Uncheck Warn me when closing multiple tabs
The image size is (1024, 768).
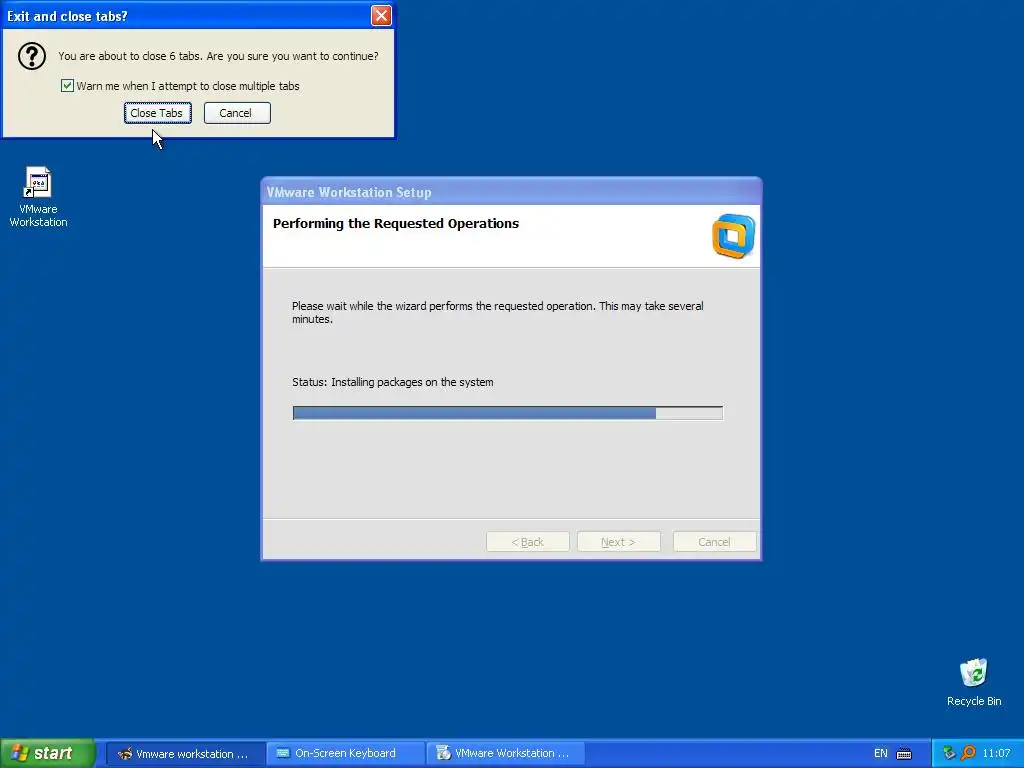(67, 86)
